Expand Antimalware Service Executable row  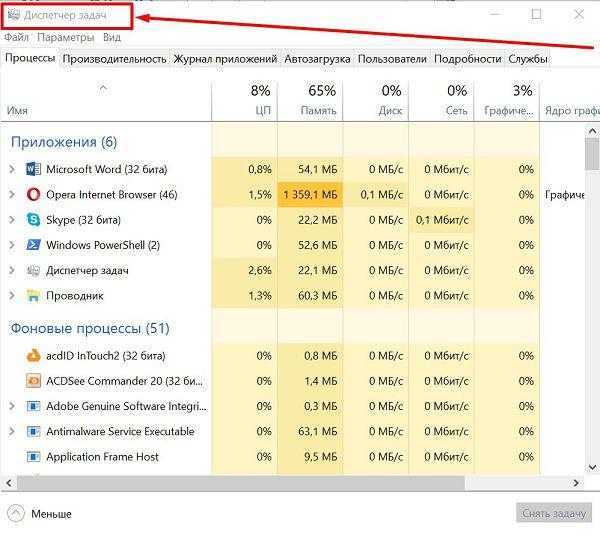pos(12,431)
